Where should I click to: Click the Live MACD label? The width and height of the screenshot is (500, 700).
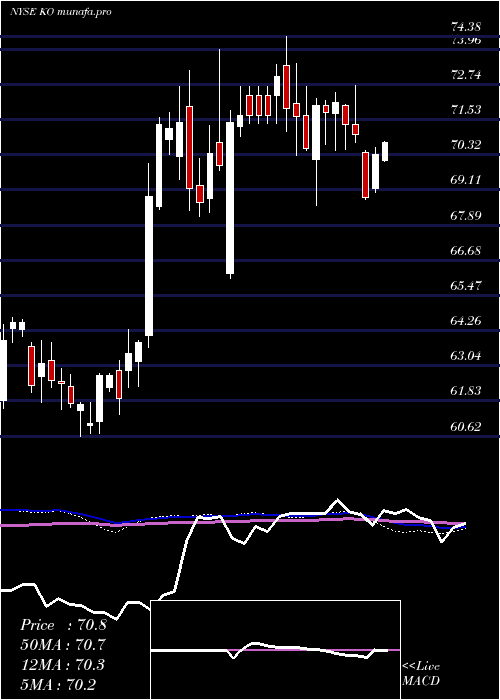[421, 674]
